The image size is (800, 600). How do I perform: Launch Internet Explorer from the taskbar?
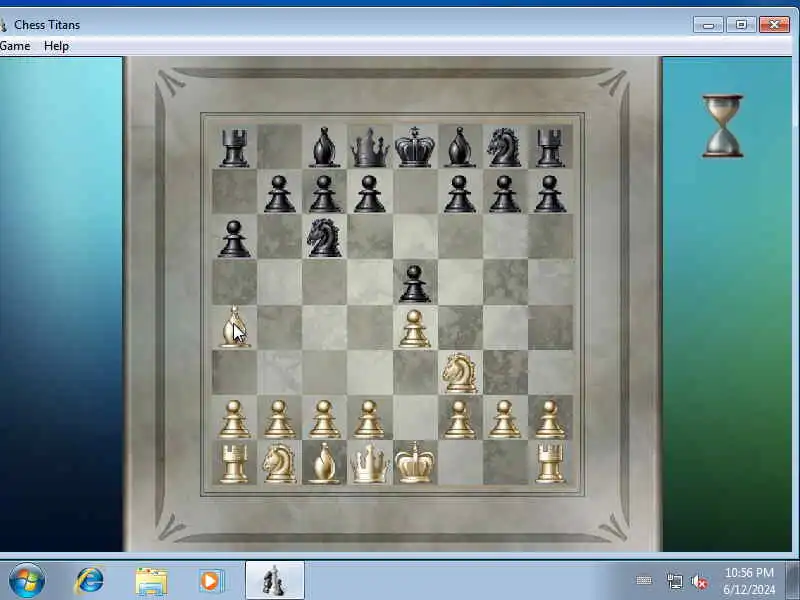click(89, 581)
